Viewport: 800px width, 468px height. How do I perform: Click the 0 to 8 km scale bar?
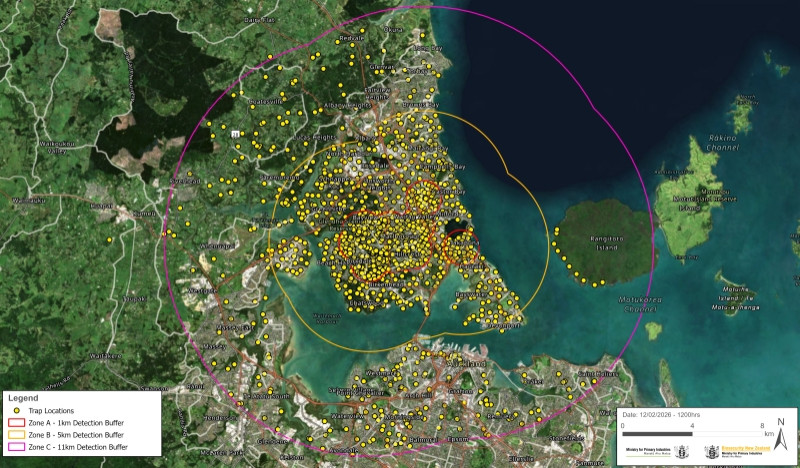(692, 434)
